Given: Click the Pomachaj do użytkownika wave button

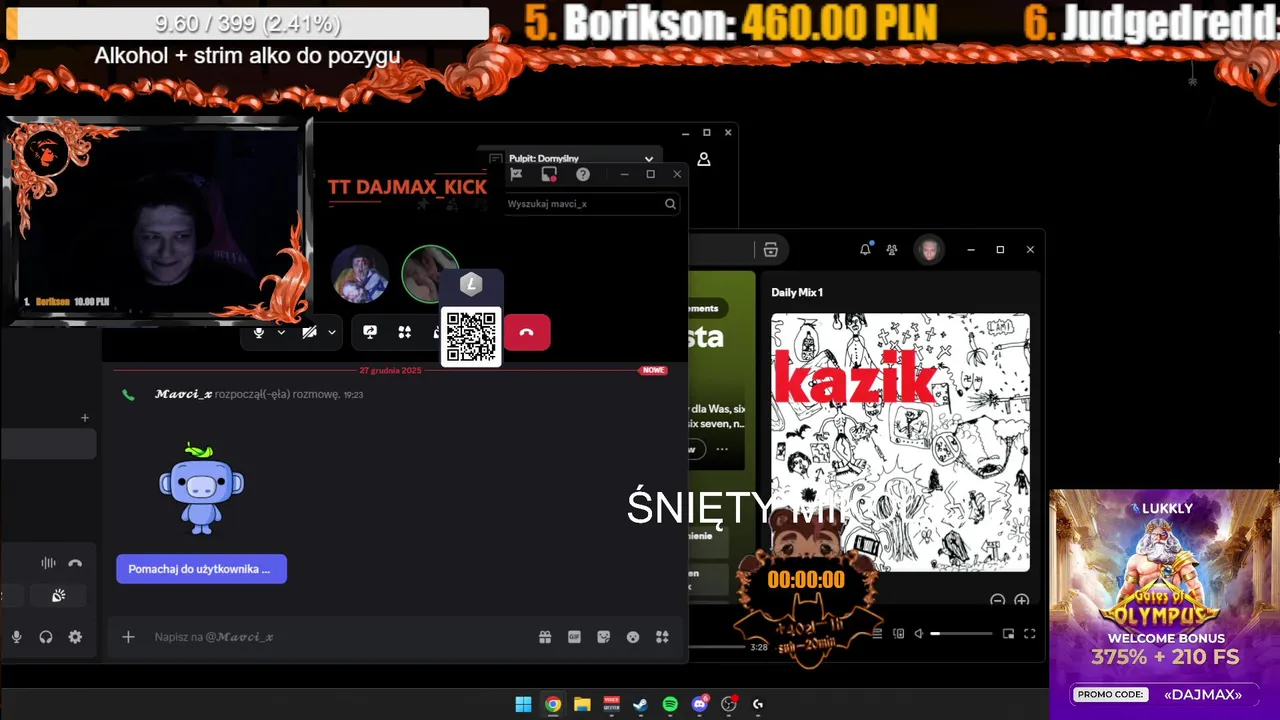Looking at the screenshot, I should pos(201,569).
